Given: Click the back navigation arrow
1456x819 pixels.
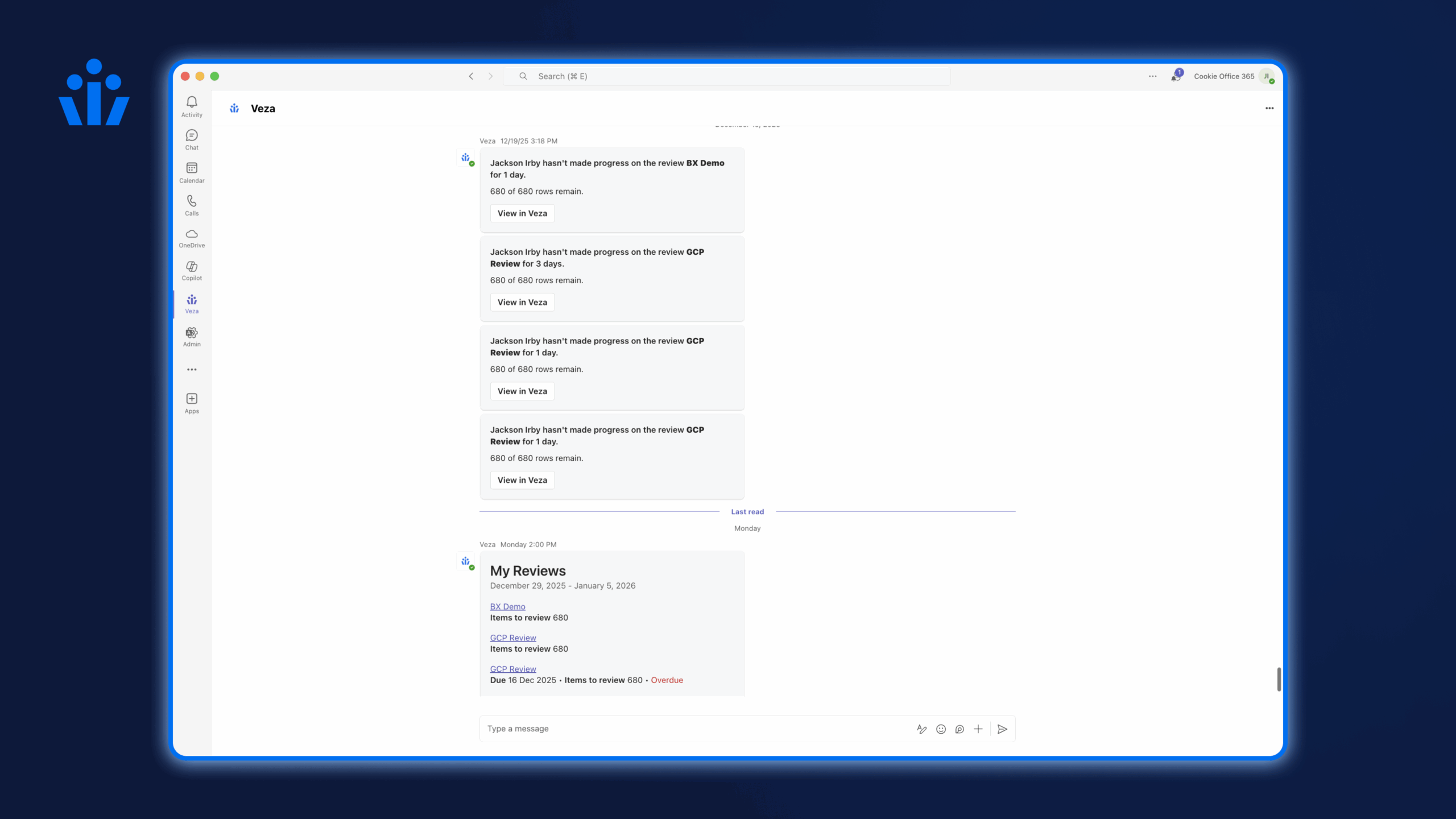Looking at the screenshot, I should tap(471, 76).
